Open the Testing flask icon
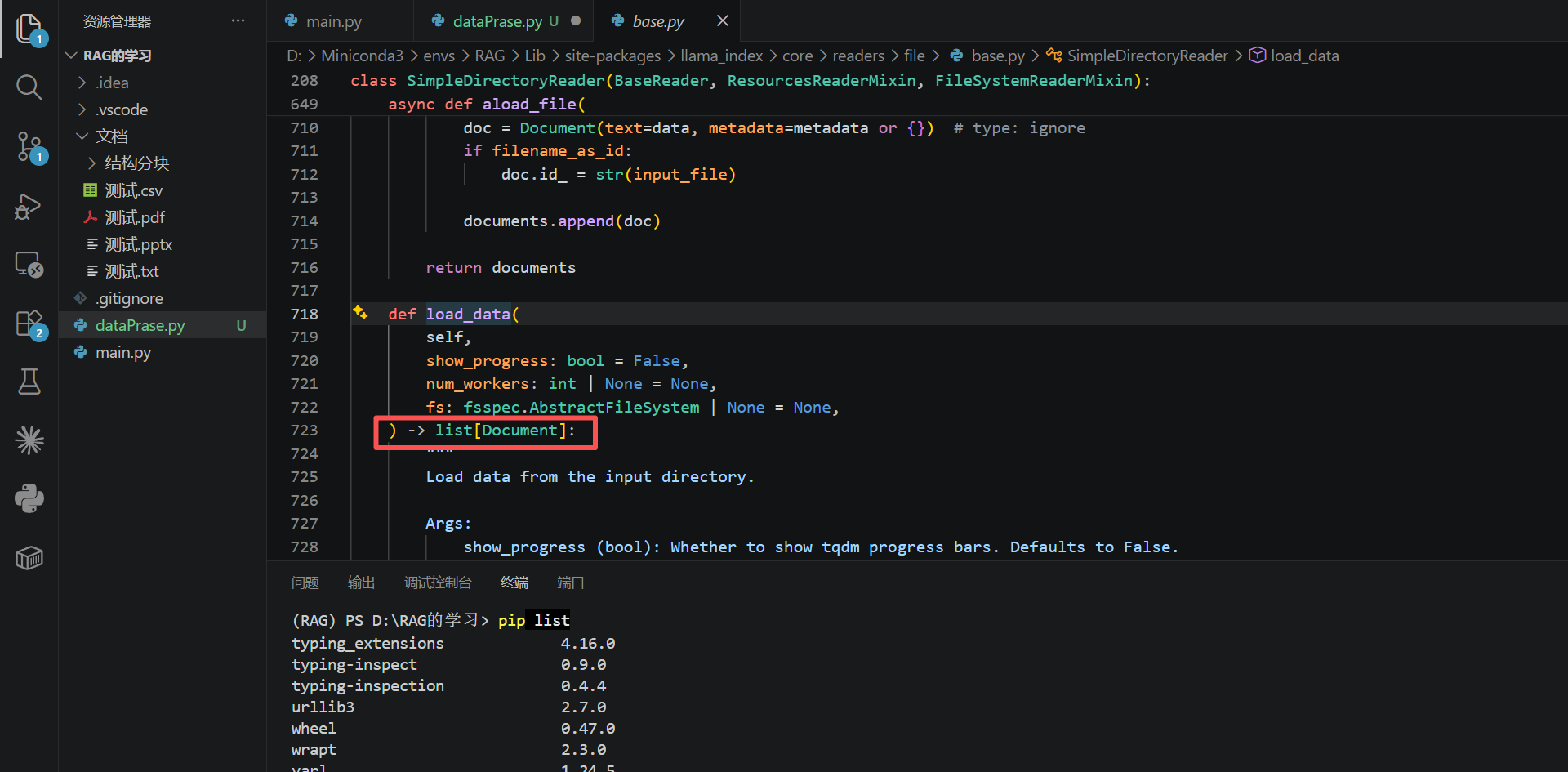1568x772 pixels. [29, 382]
